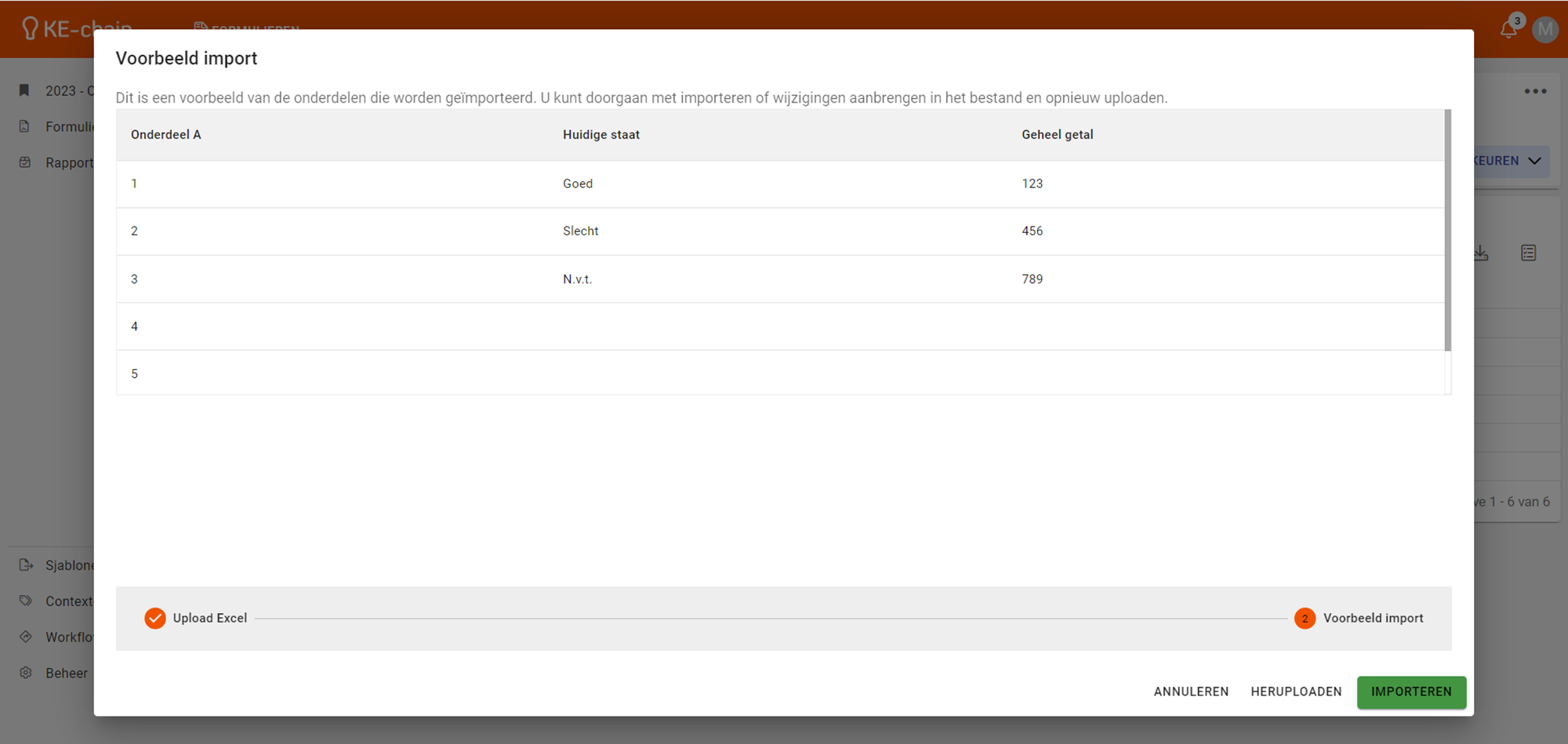Open Beheer settings gear icon
Viewport: 1568px width, 744px height.
coord(26,673)
